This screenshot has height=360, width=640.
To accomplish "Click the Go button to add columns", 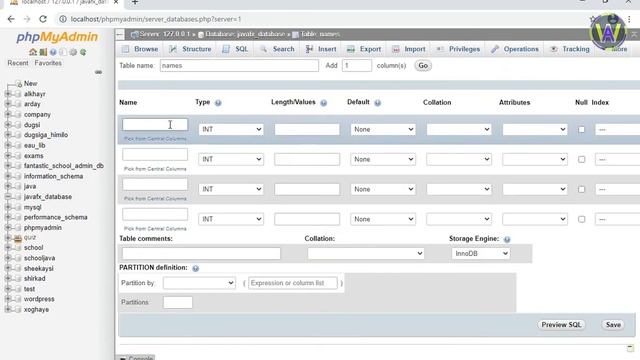I will pyautogui.click(x=423, y=66).
